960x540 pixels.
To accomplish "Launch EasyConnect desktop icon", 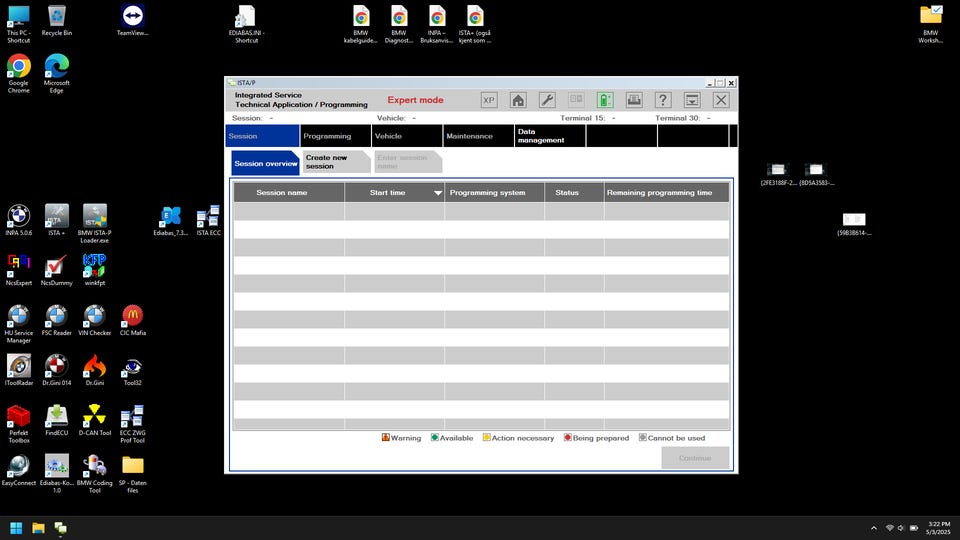I will (x=18, y=471).
